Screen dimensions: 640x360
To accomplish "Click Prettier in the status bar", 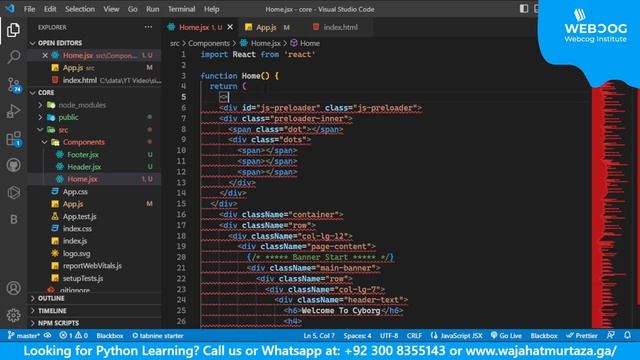I will [582, 336].
